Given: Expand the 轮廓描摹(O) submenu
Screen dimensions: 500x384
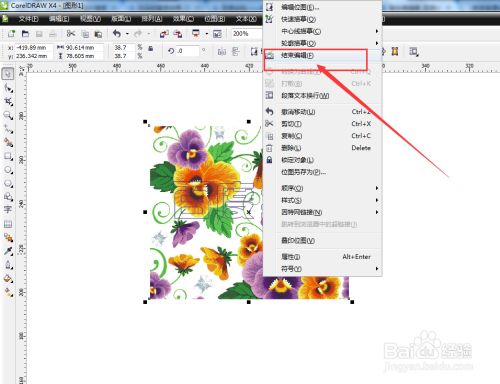Looking at the screenshot, I should click(x=377, y=43).
